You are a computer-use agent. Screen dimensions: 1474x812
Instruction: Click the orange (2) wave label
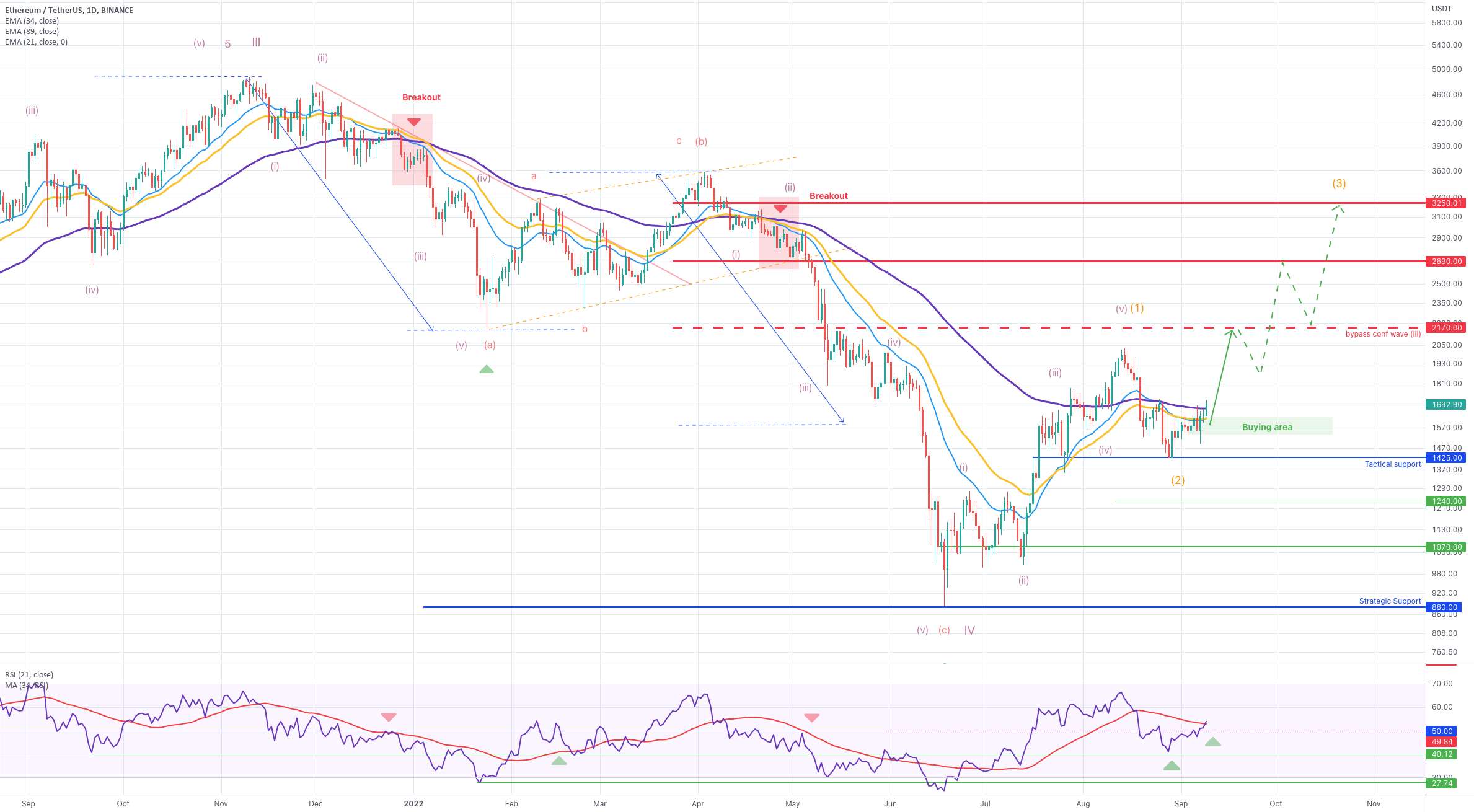tap(1178, 480)
